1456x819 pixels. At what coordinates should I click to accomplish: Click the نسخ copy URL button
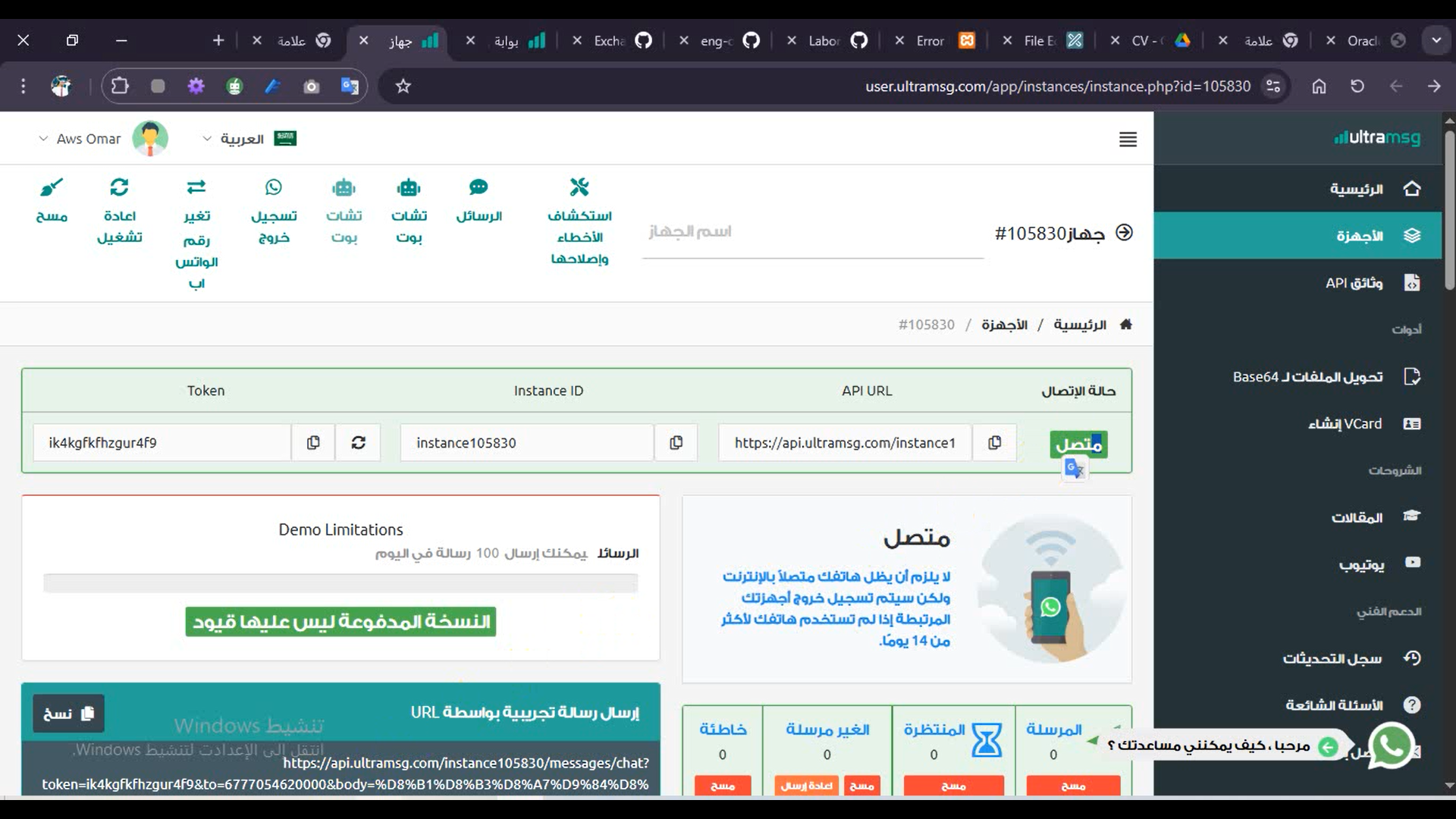(x=68, y=714)
